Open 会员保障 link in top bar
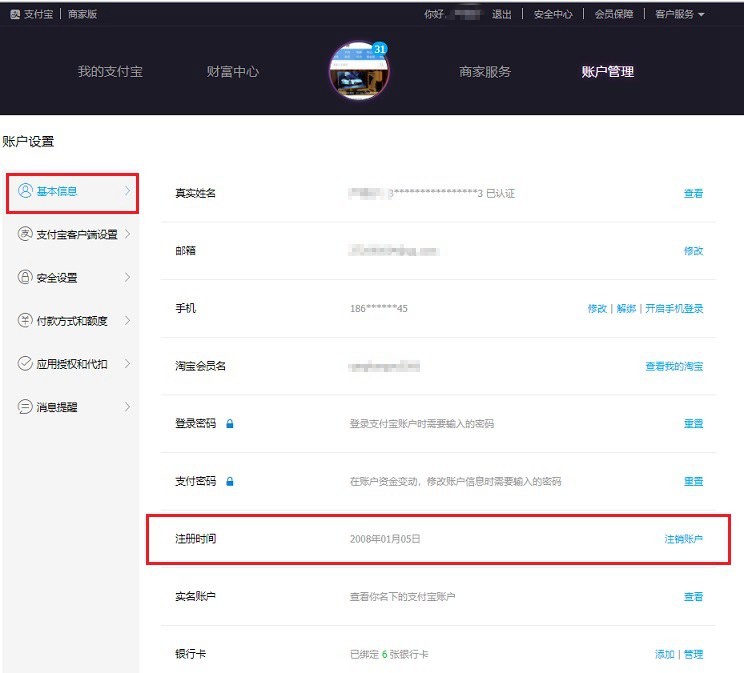The width and height of the screenshot is (744, 673). point(614,14)
